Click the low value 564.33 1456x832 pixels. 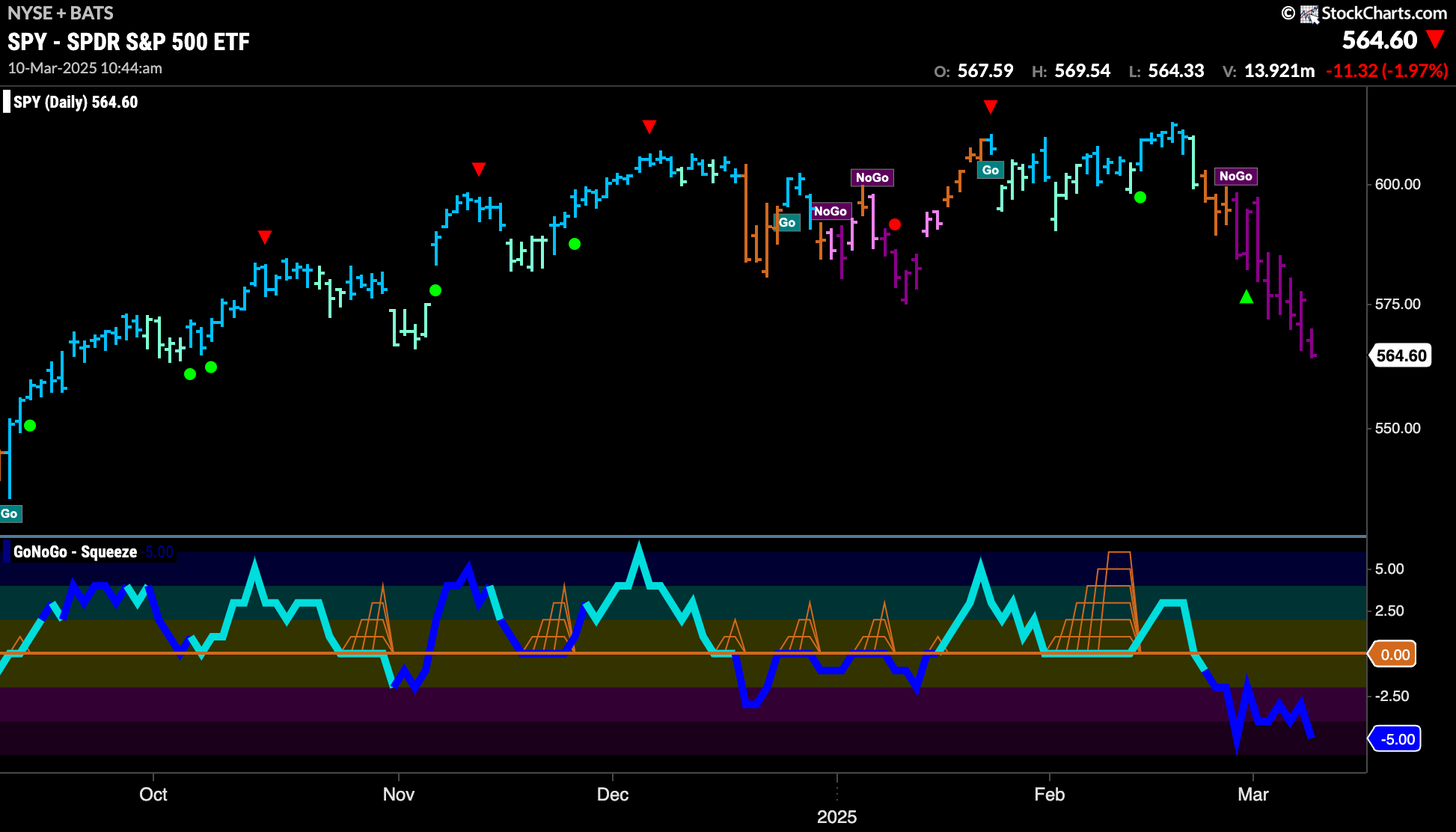(1176, 71)
